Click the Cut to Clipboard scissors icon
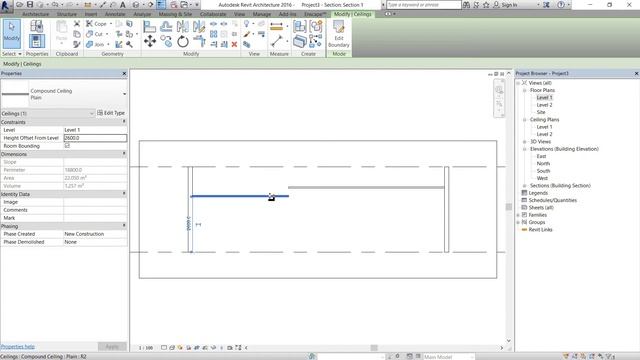Image resolution: width=640 pixels, height=360 pixels. pyautogui.click(x=77, y=24)
